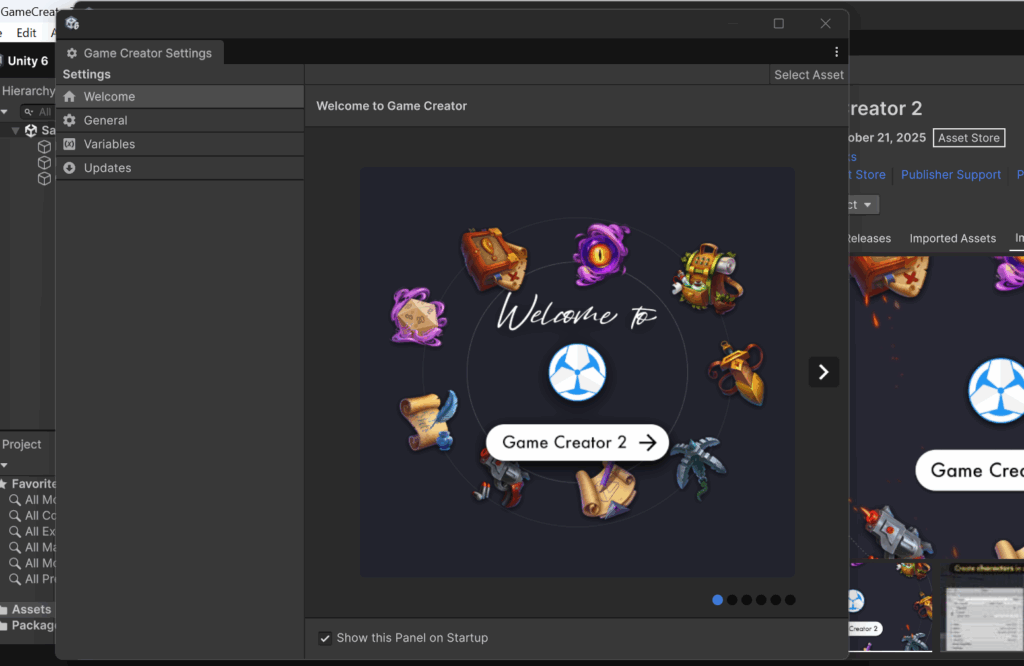Select the last slide pagination dot
Image resolution: width=1024 pixels, height=666 pixels.
coord(790,600)
